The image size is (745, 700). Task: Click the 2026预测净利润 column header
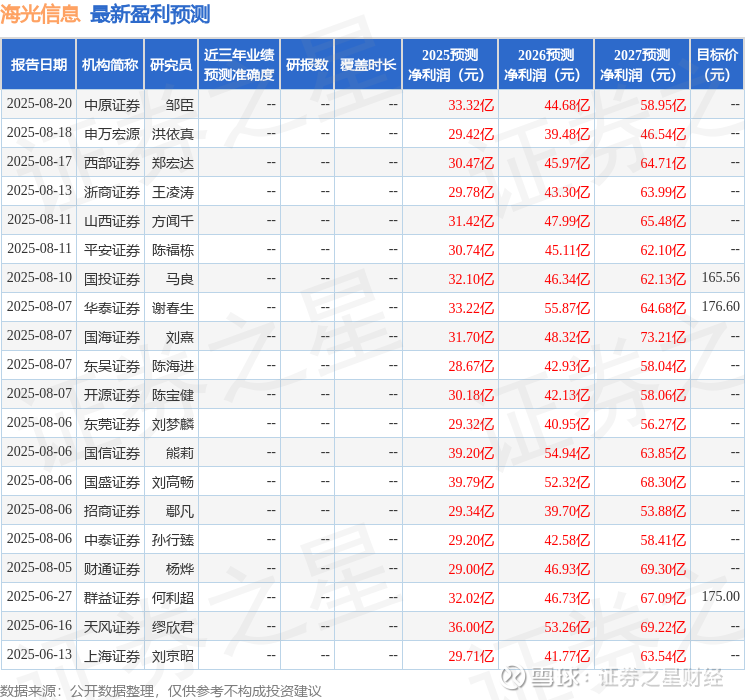tap(546, 65)
